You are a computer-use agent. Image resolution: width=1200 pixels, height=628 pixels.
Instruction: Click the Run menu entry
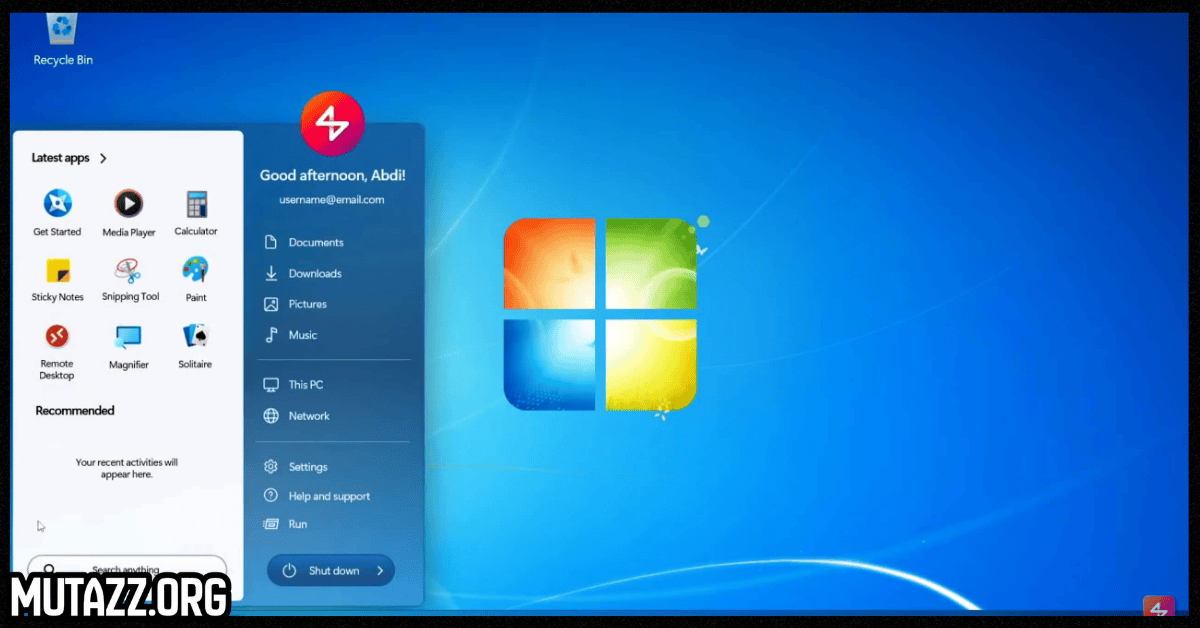click(x=297, y=524)
